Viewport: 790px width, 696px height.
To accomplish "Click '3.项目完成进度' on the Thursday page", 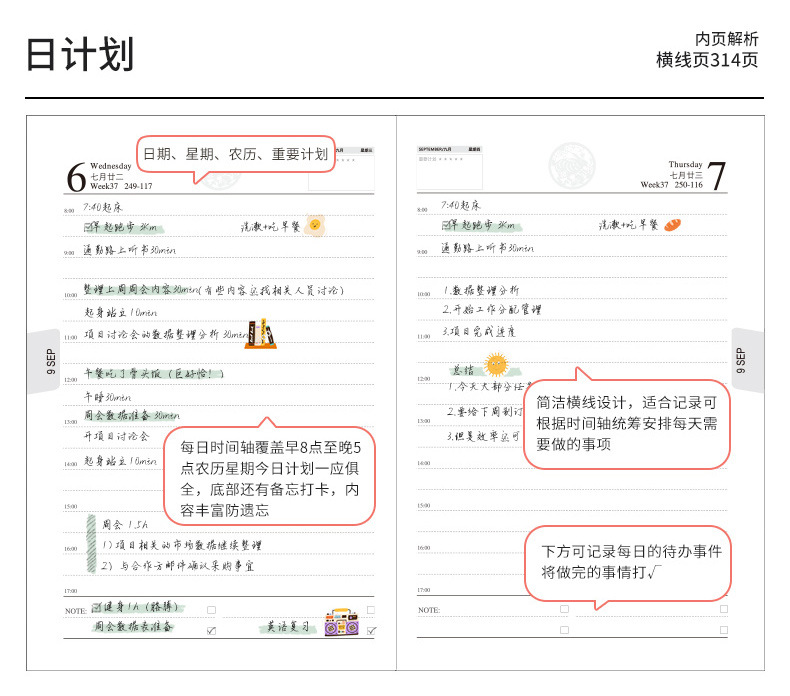I will tap(479, 332).
